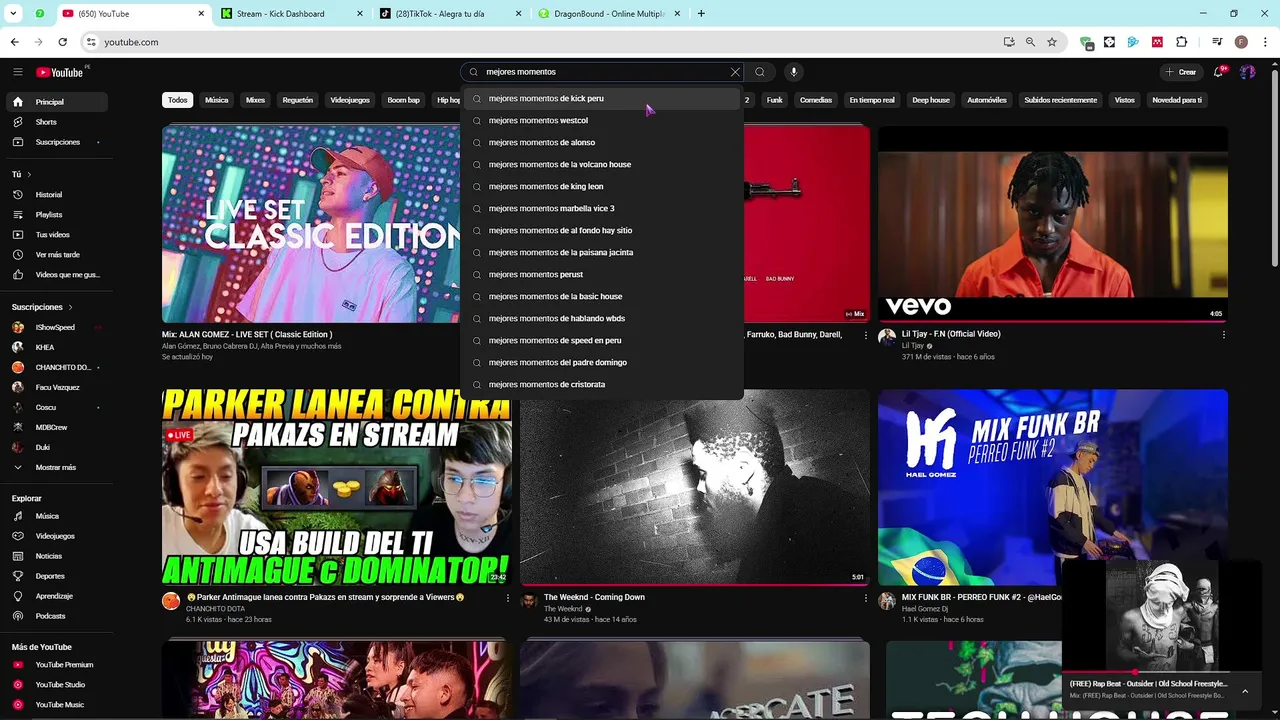Viewport: 1280px width, 720px height.
Task: Select the Mixes filter chip
Action: (x=256, y=100)
